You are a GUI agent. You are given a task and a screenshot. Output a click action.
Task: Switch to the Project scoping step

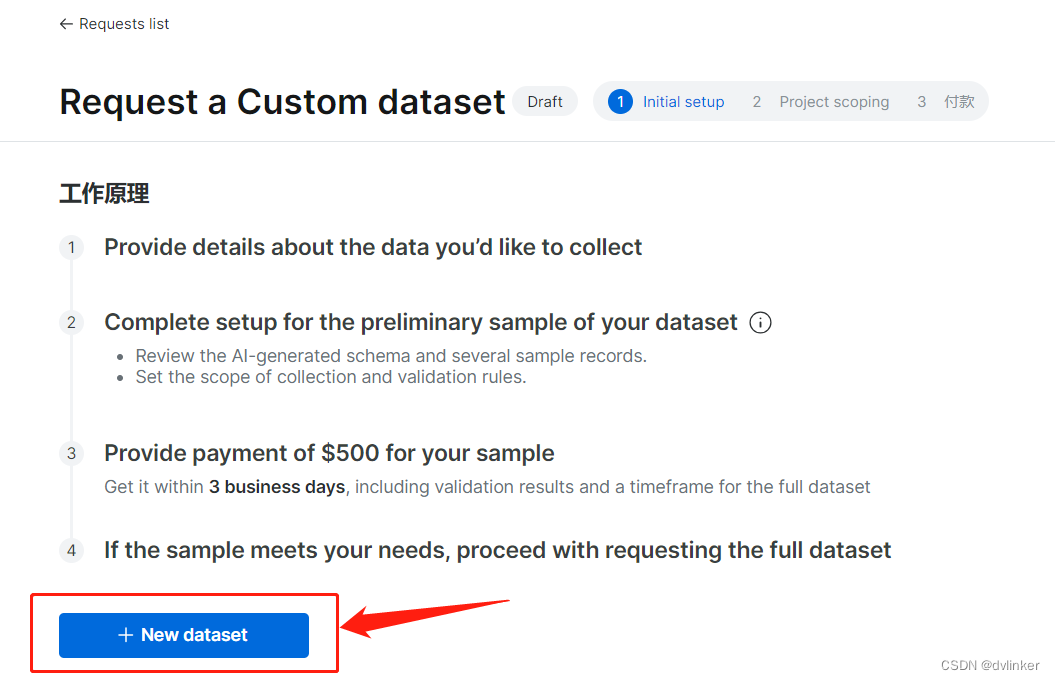[834, 102]
